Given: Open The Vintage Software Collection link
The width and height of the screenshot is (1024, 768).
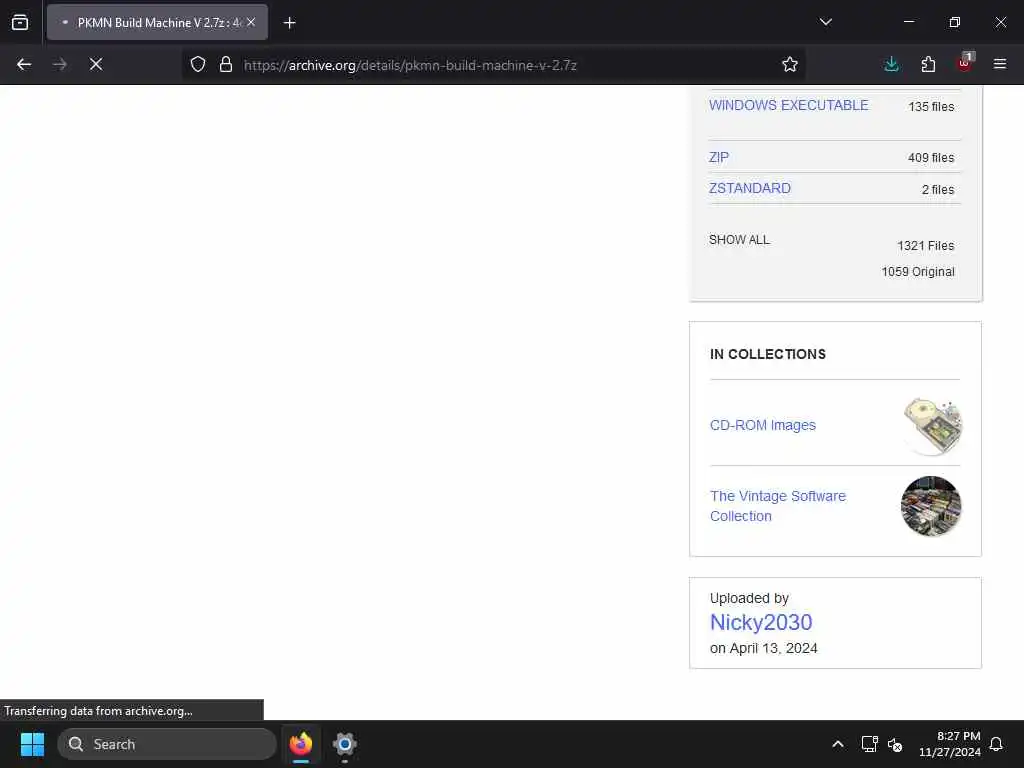Looking at the screenshot, I should pos(778,506).
